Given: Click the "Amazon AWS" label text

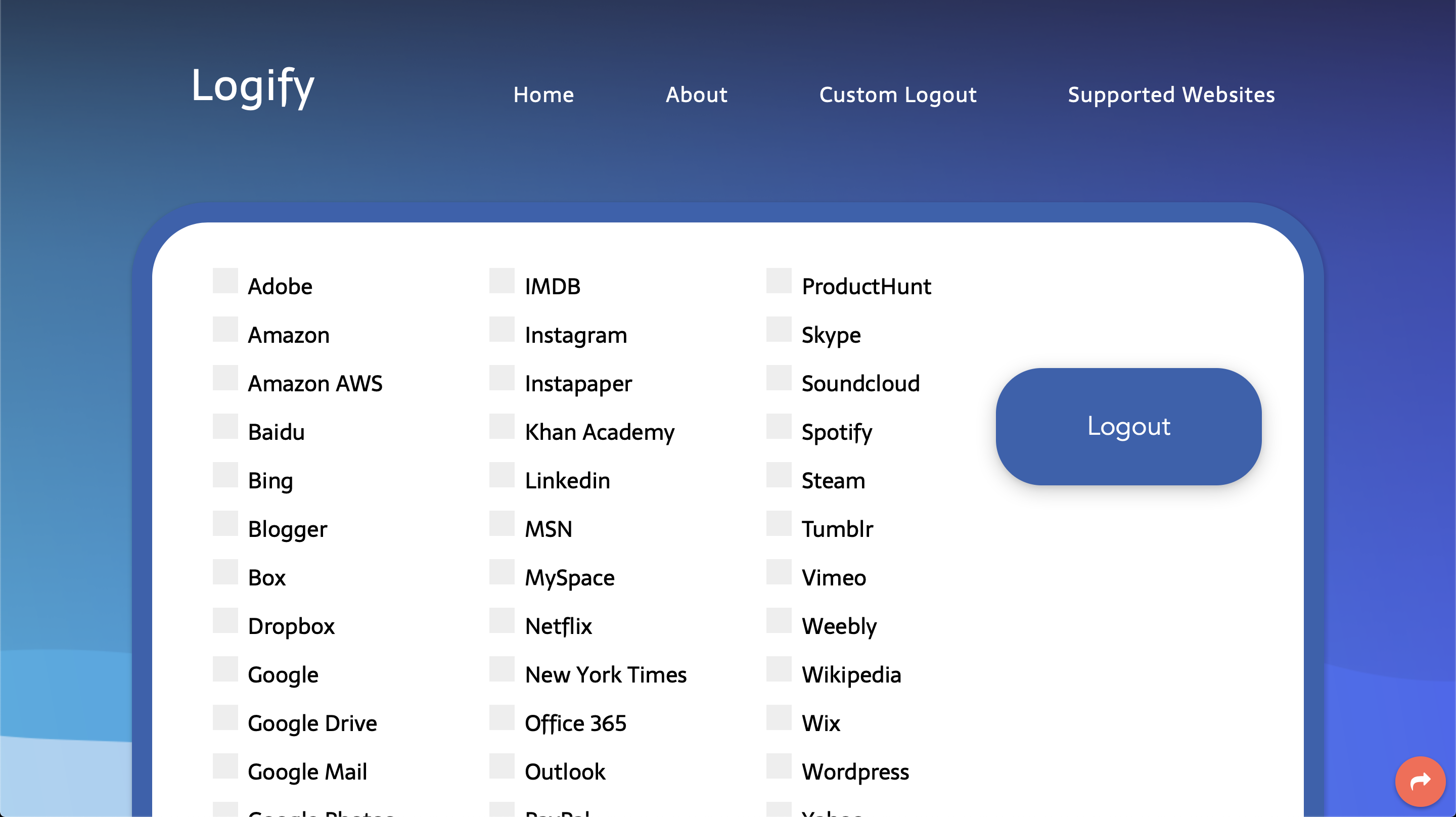Looking at the screenshot, I should (x=315, y=384).
